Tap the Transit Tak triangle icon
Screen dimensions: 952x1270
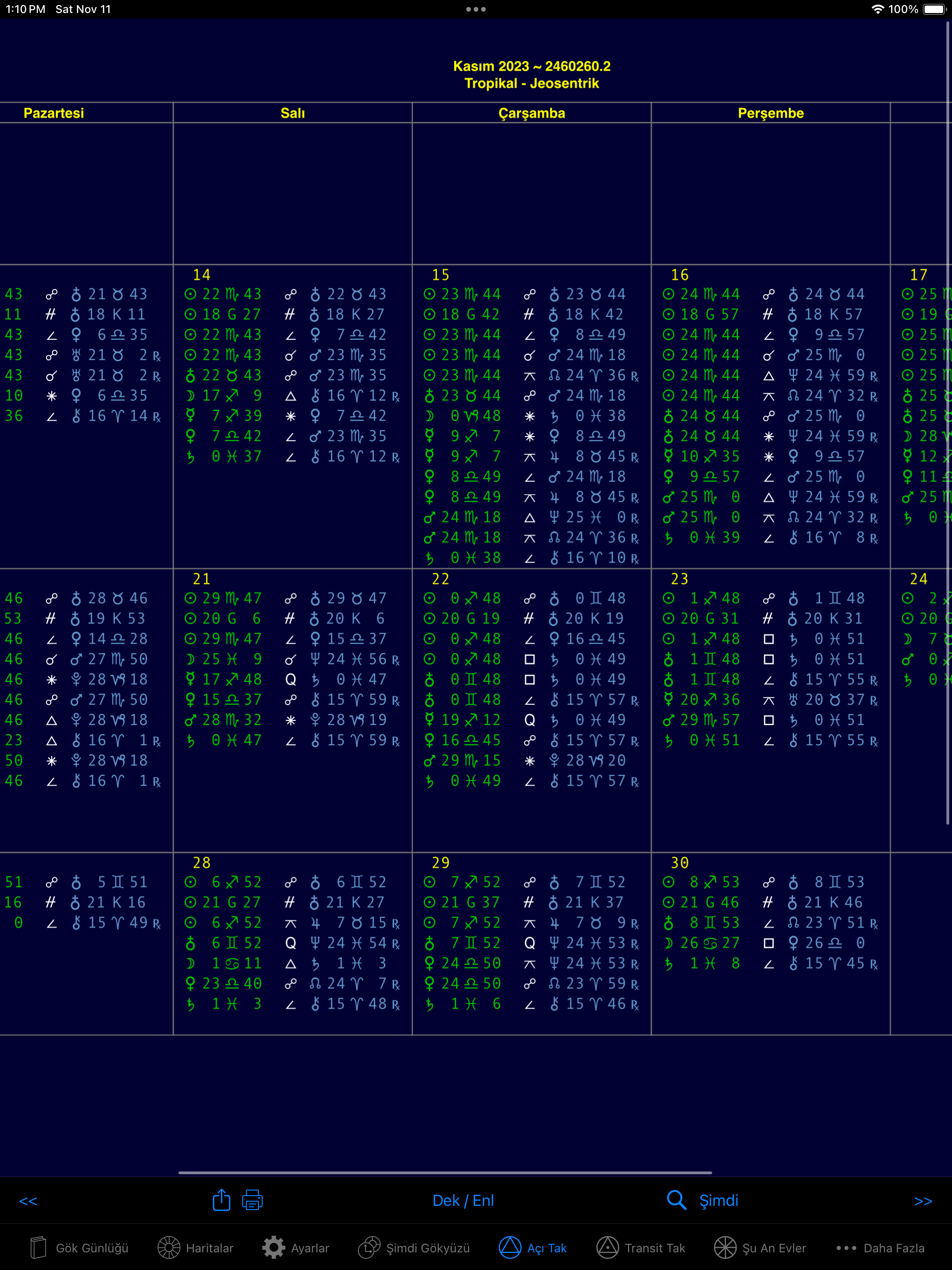click(x=608, y=1248)
